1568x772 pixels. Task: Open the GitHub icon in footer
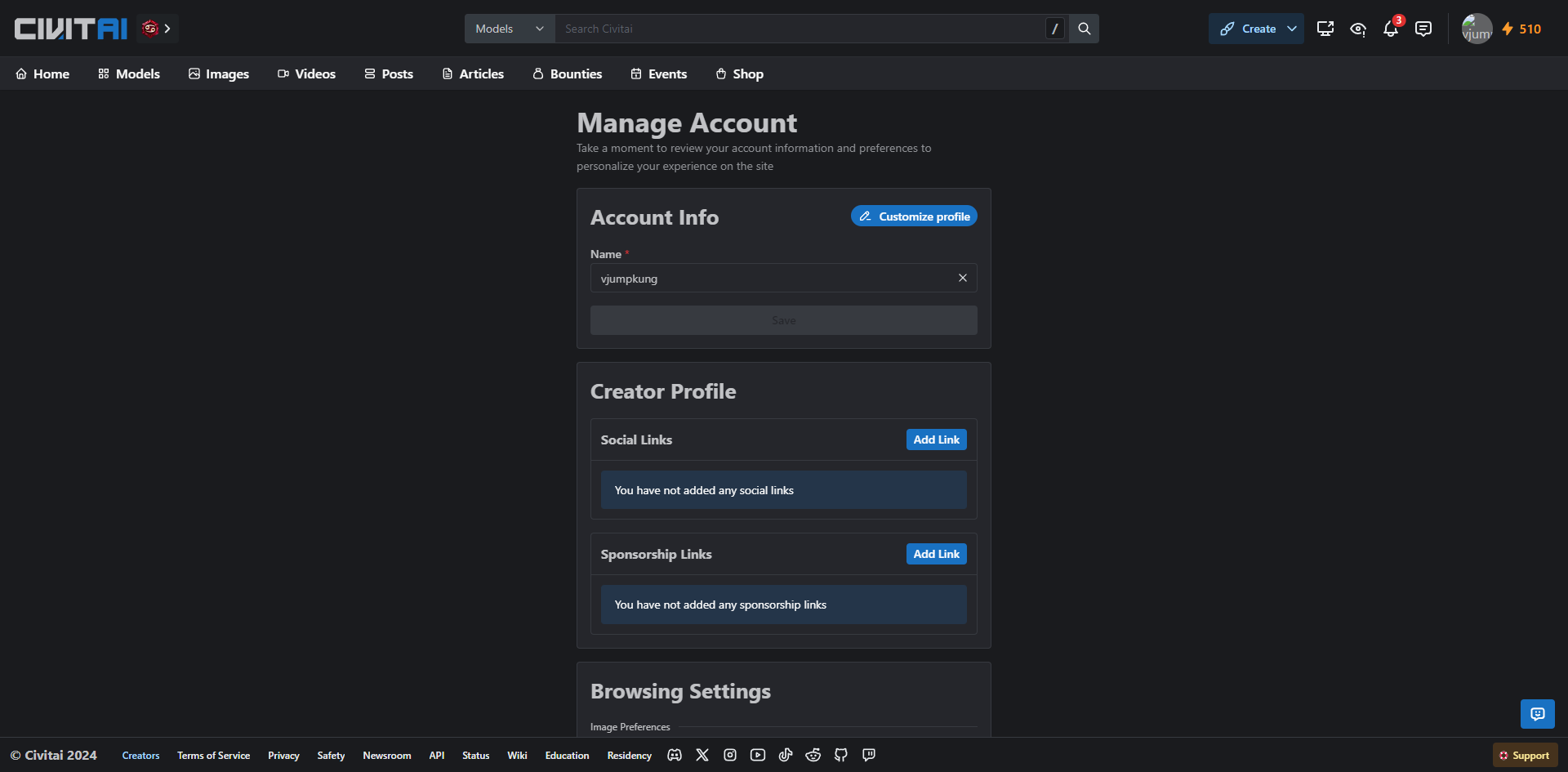coord(841,756)
